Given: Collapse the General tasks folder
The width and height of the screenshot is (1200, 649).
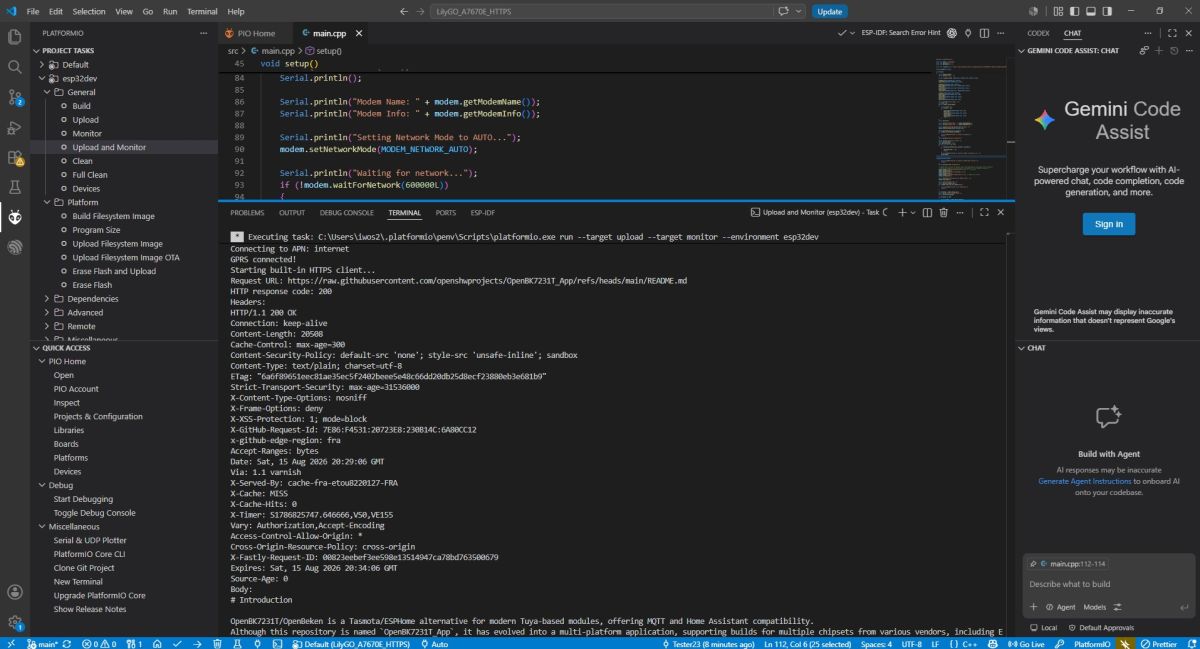Looking at the screenshot, I should pos(48,92).
